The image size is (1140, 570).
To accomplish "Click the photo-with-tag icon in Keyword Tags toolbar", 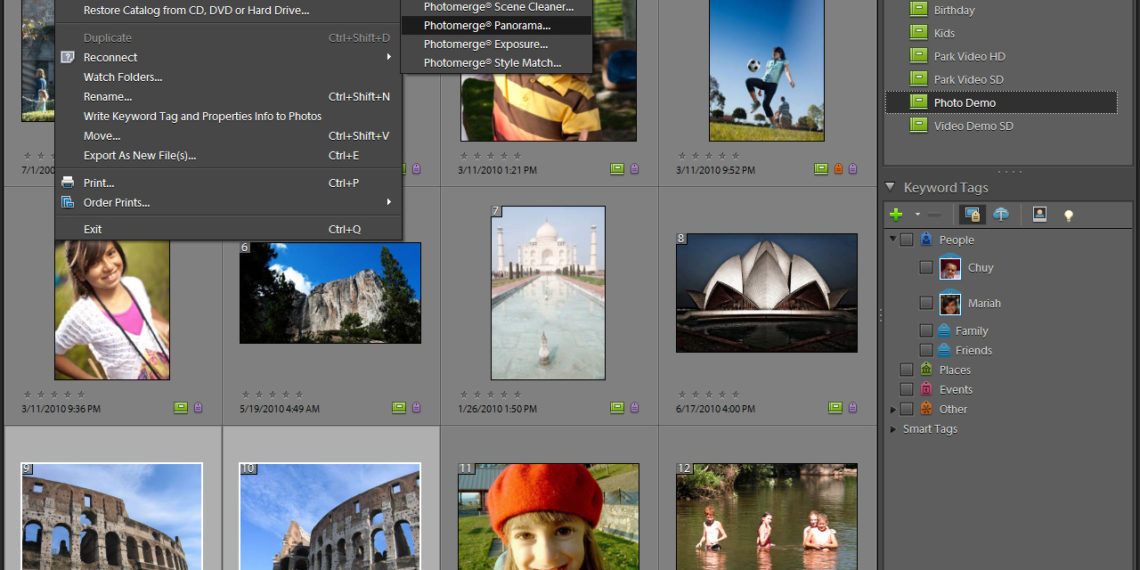I will (x=972, y=214).
